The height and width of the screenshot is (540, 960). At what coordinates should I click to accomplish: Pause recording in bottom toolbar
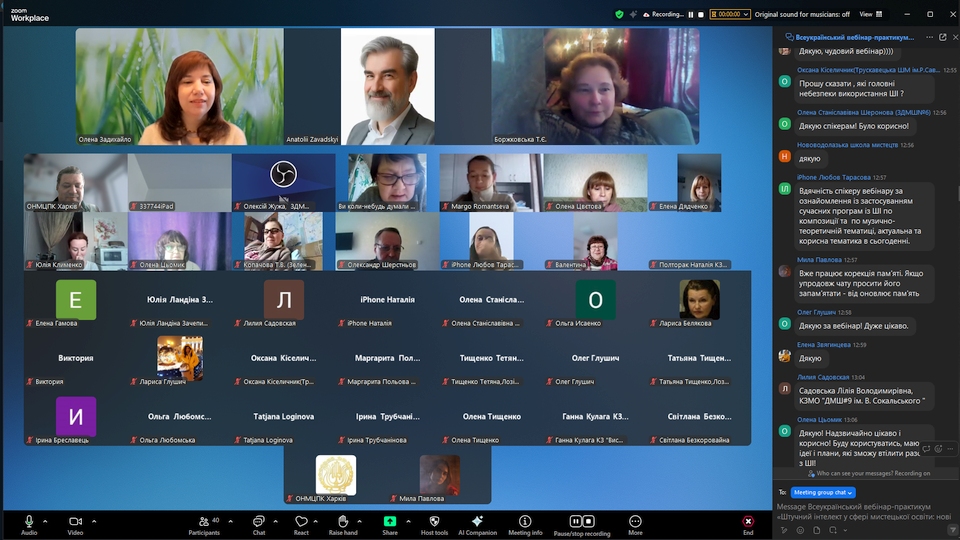tap(575, 521)
